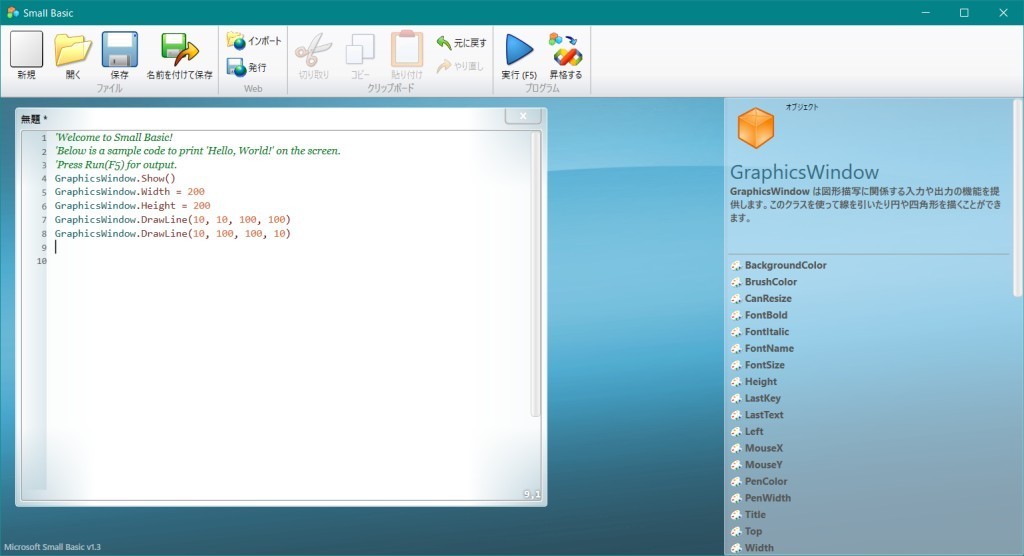This screenshot has height=556, width=1024.
Task: Select BackgroundColor property in the list
Action: 786,265
